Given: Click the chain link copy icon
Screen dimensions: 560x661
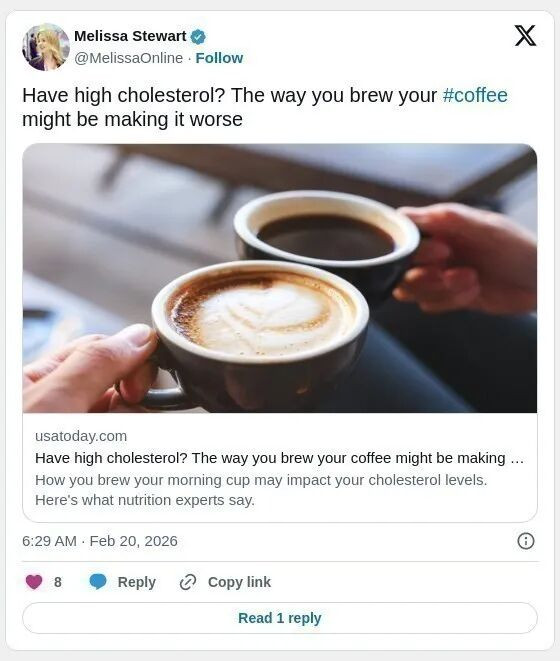Looking at the screenshot, I should click(188, 582).
